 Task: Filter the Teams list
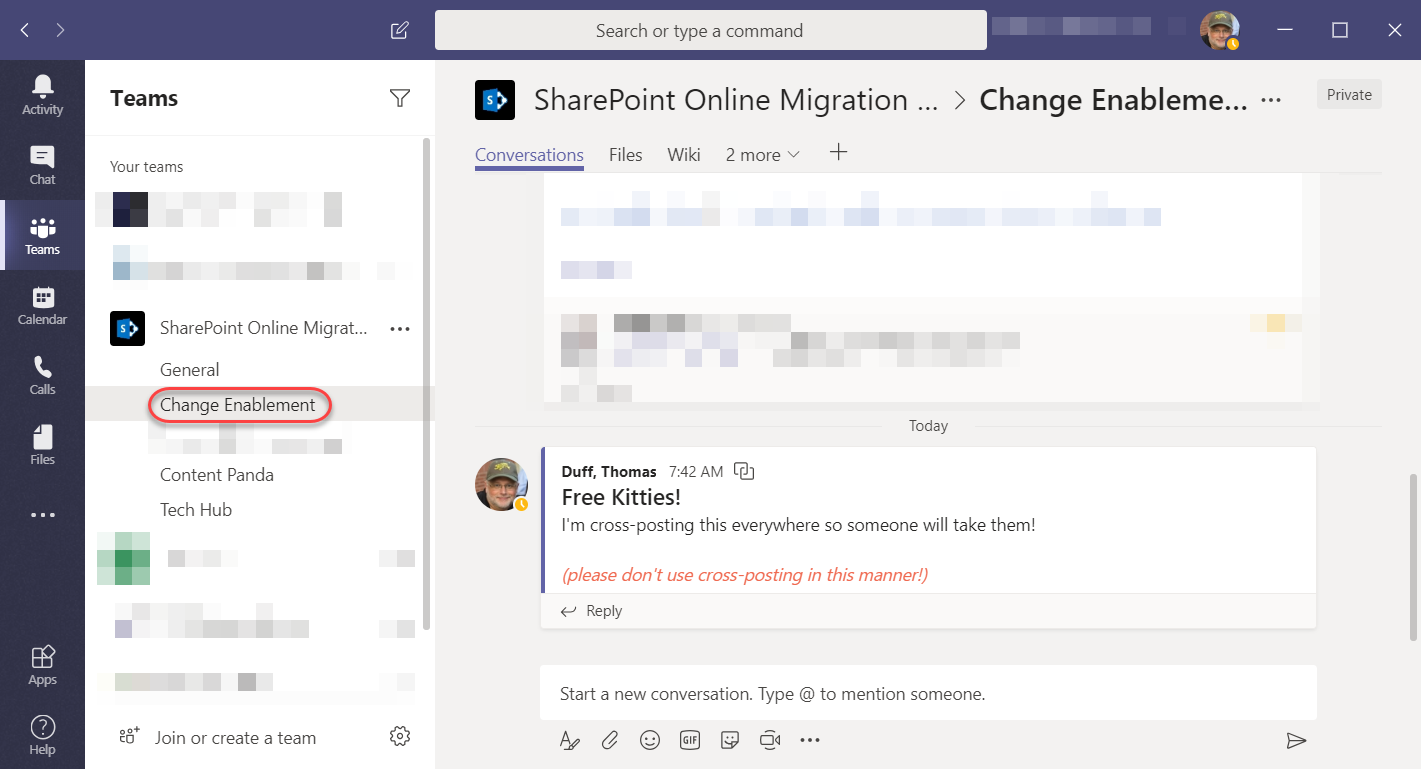(399, 97)
